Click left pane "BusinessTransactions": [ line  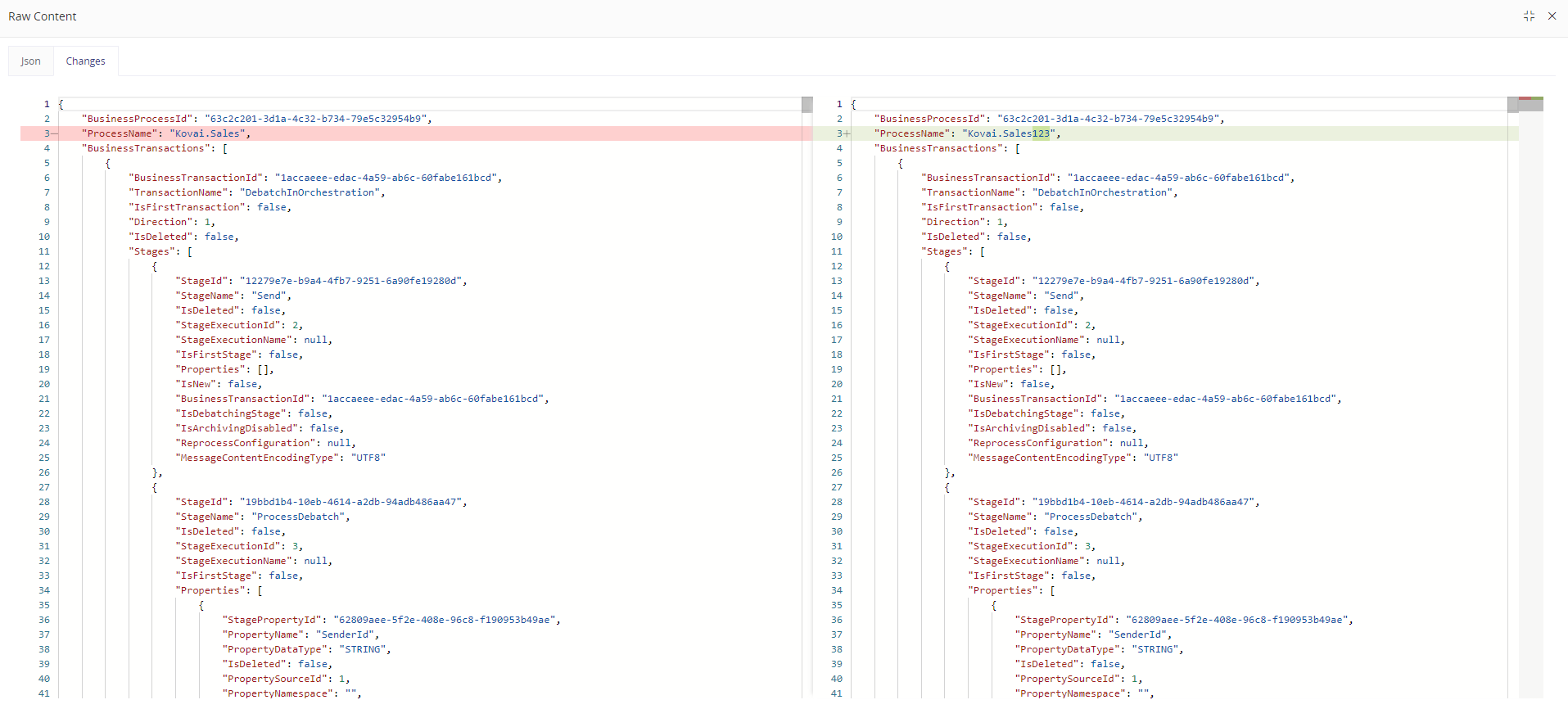coord(155,148)
